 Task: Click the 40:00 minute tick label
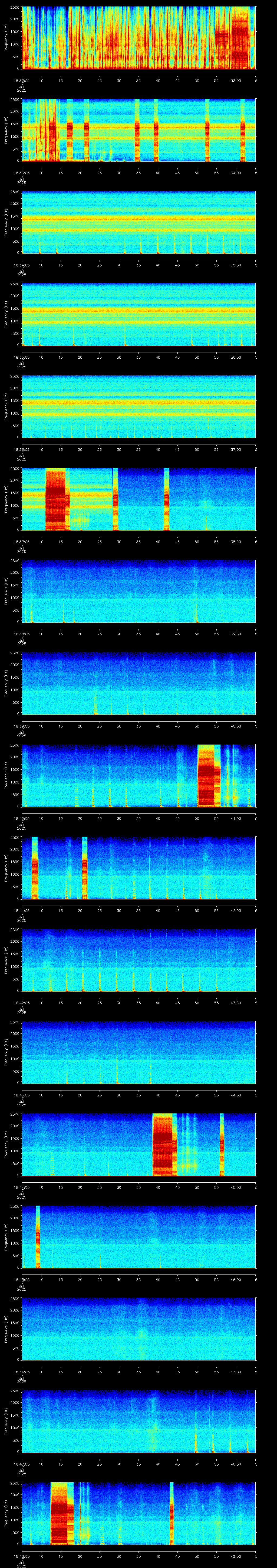(x=236, y=726)
